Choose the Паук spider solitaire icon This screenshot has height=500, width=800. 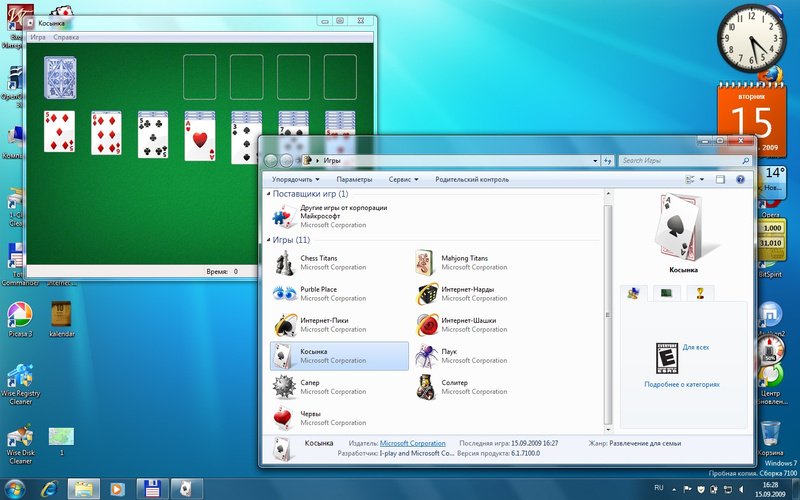pyautogui.click(x=426, y=355)
